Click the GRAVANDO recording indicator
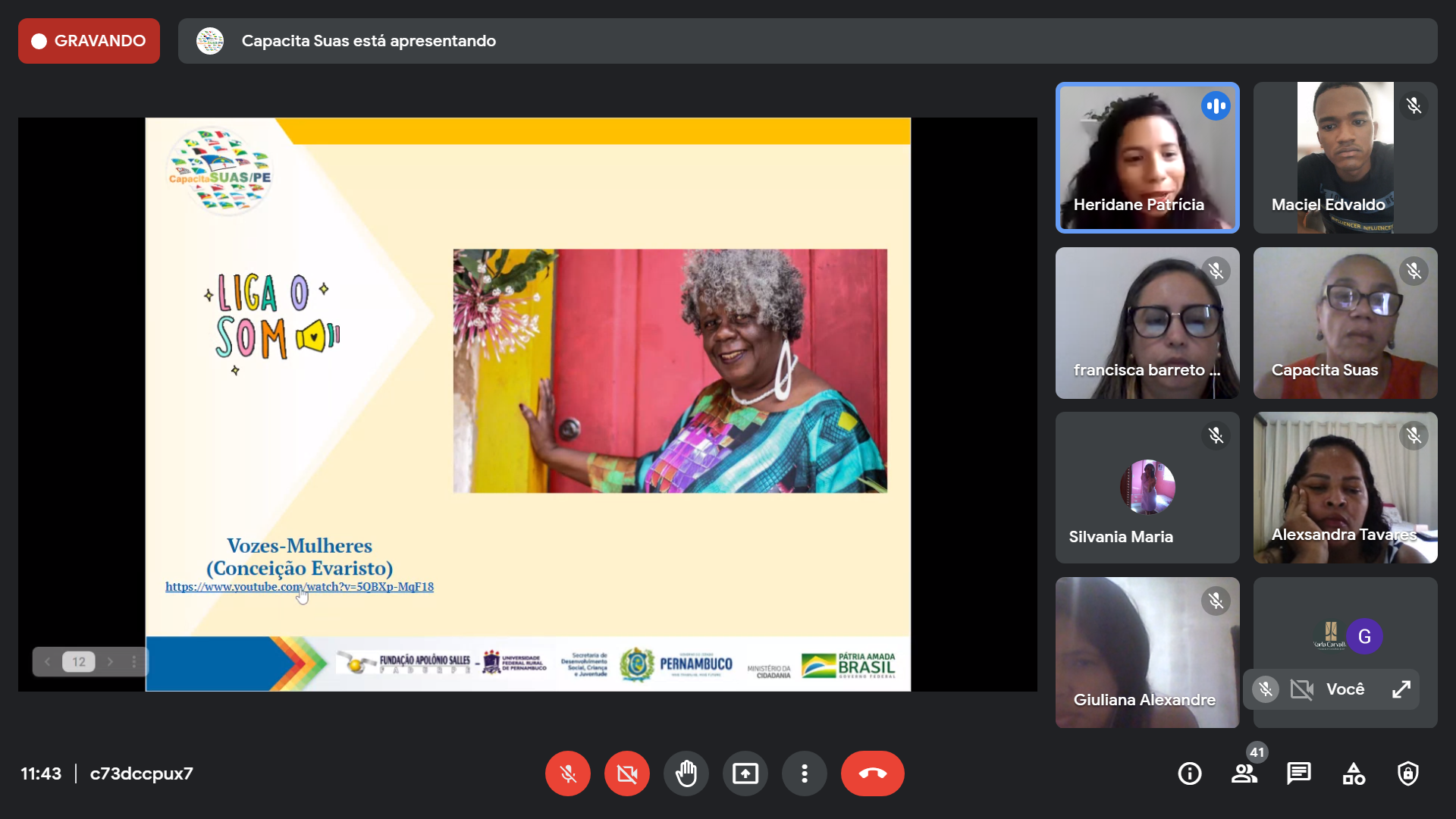The image size is (1456, 819). 89,41
